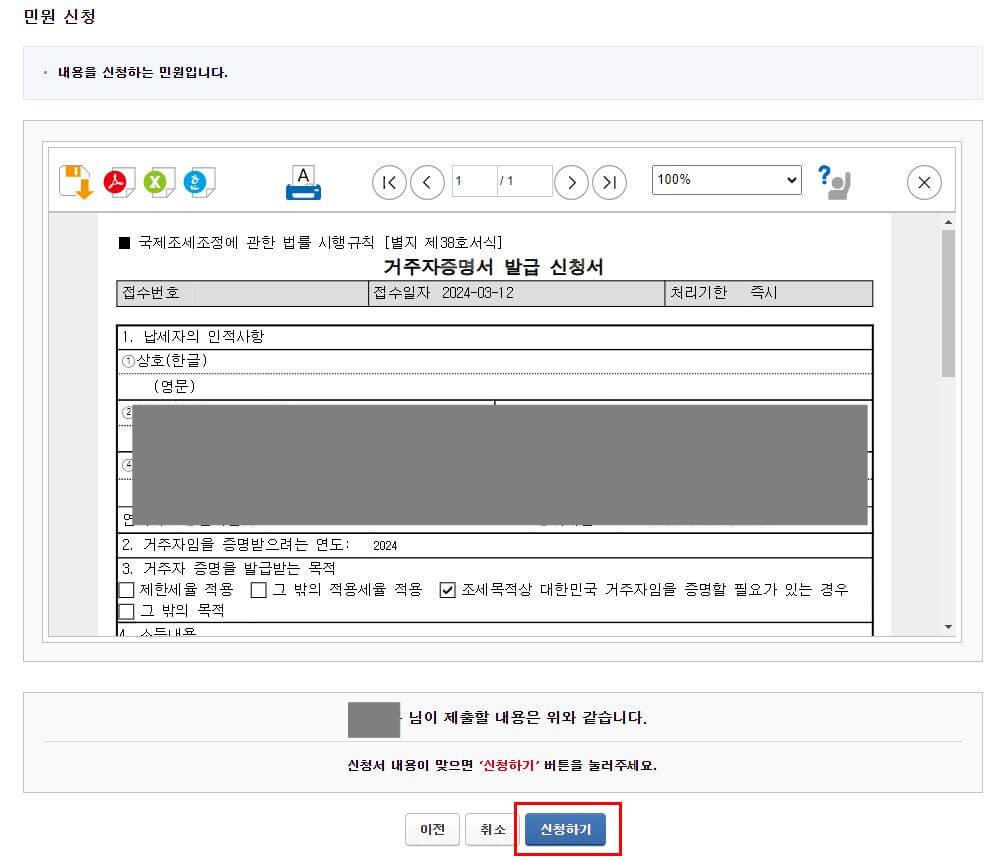Click the previous page arrow
The image size is (994, 860).
click(427, 182)
